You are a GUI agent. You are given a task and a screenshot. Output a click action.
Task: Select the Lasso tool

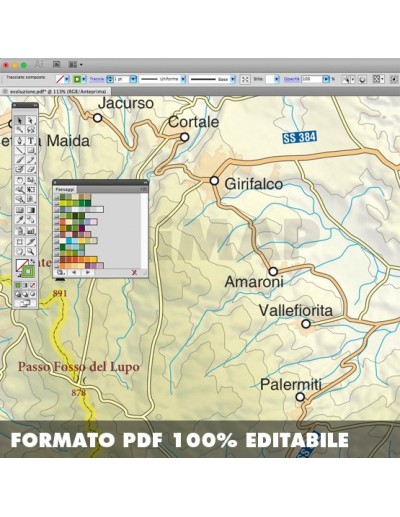pyautogui.click(x=31, y=130)
